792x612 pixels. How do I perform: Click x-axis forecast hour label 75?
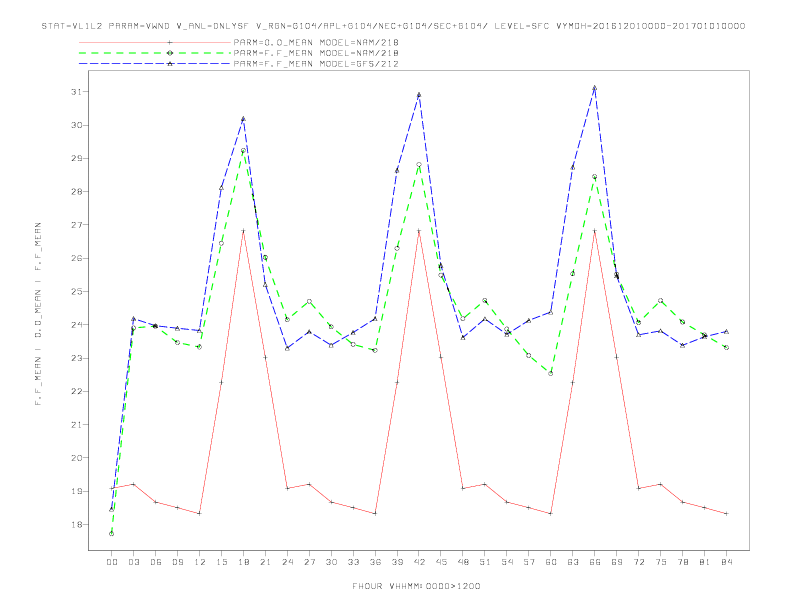pyautogui.click(x=661, y=562)
